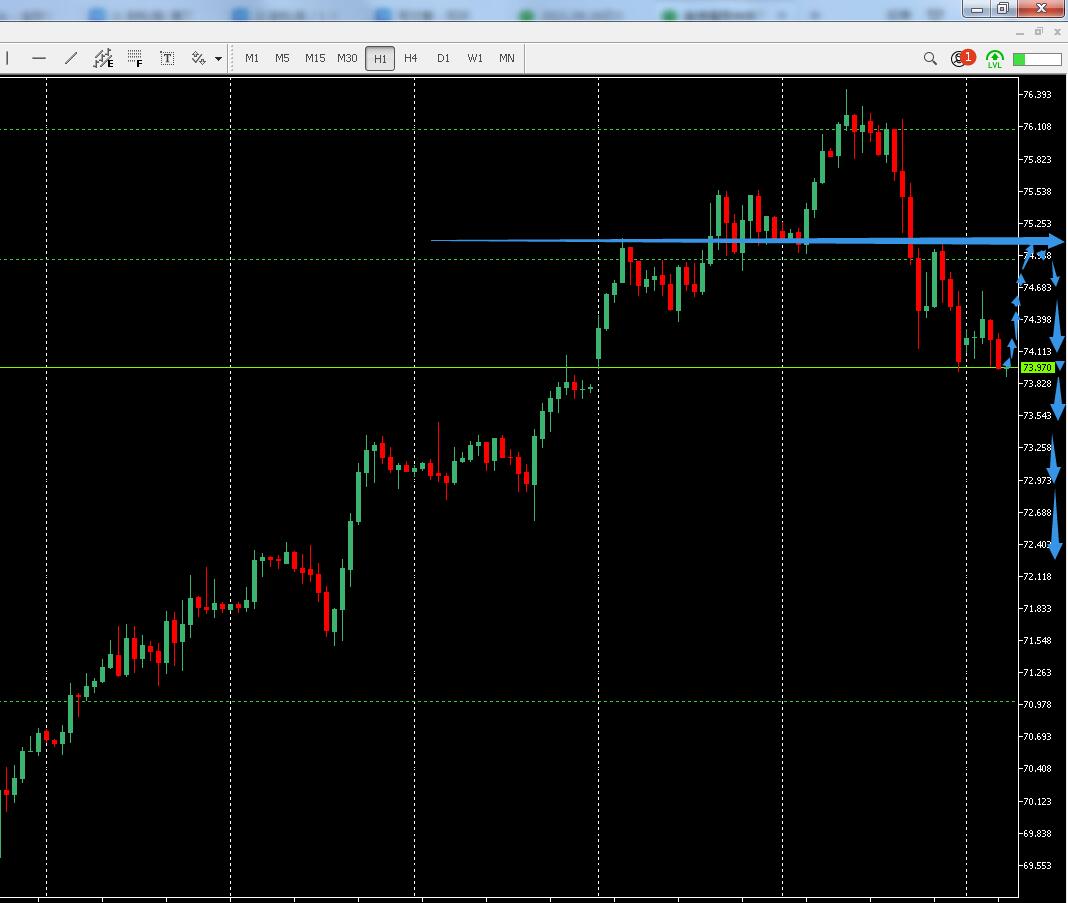
Task: Click the 71.833 price scale label
Action: tap(1037, 608)
